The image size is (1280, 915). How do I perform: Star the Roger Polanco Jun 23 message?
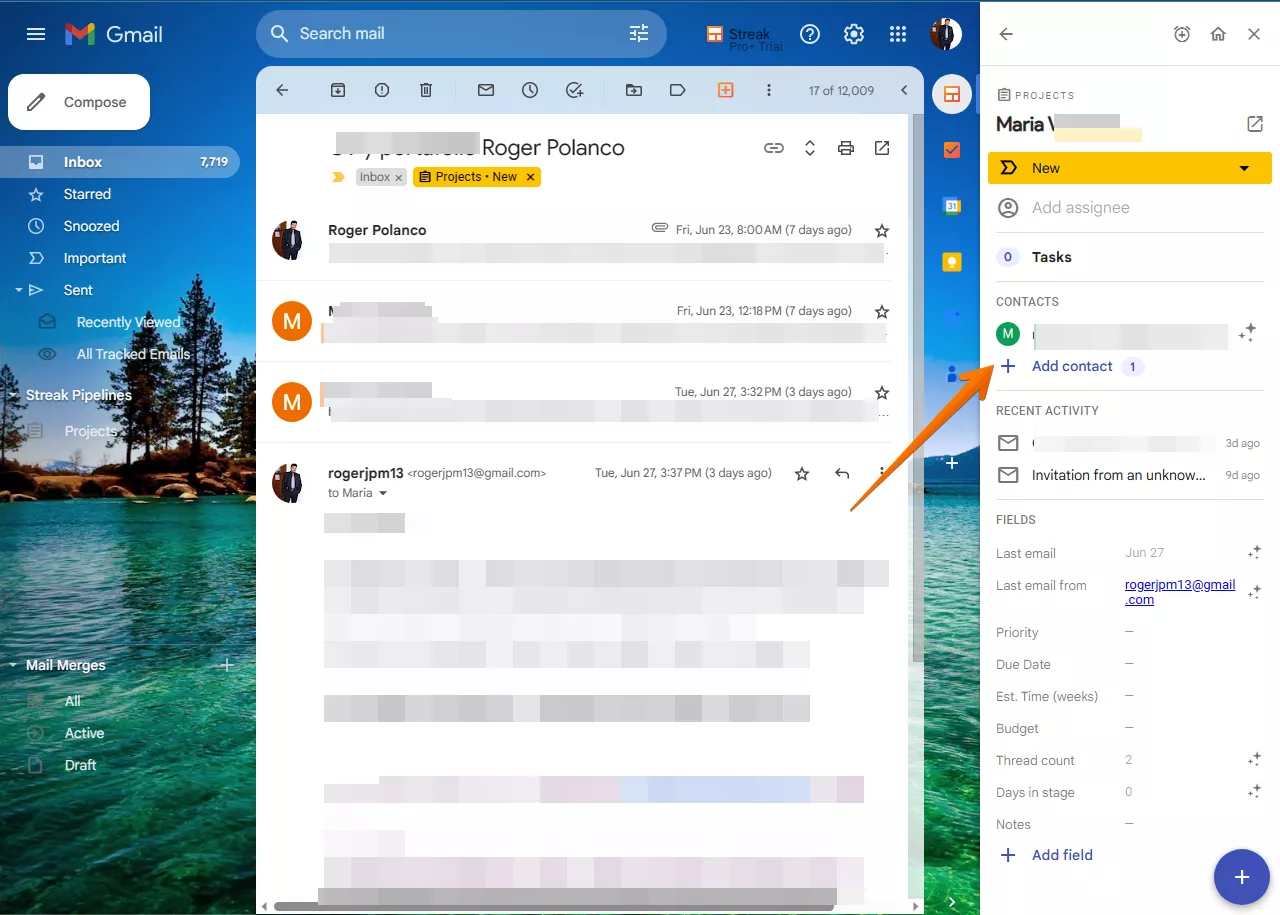pos(882,231)
